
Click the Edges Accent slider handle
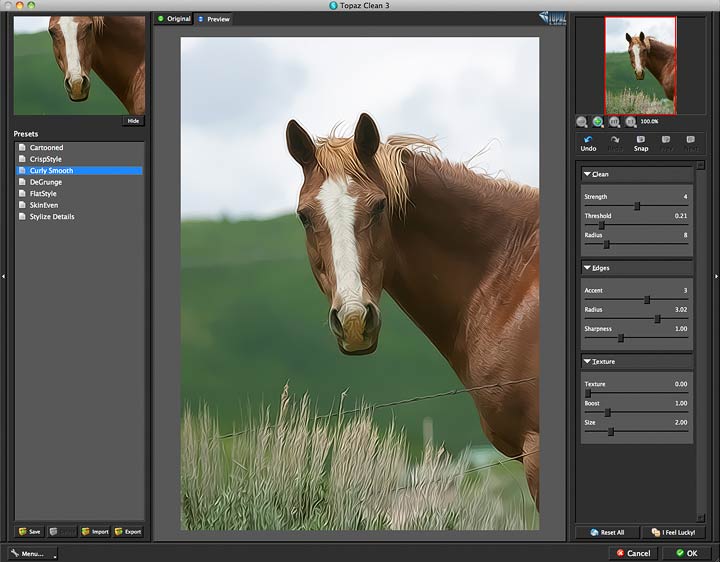pos(647,300)
